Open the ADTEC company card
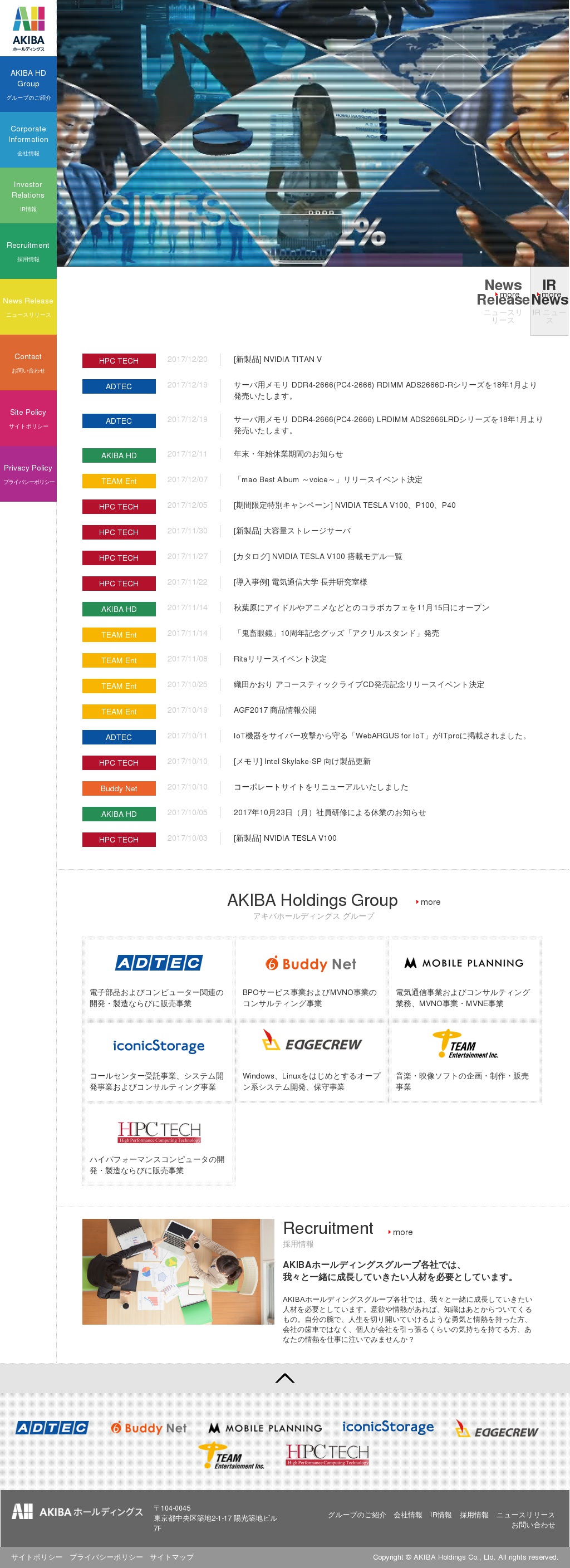This screenshot has width=570, height=1568. pyautogui.click(x=159, y=978)
